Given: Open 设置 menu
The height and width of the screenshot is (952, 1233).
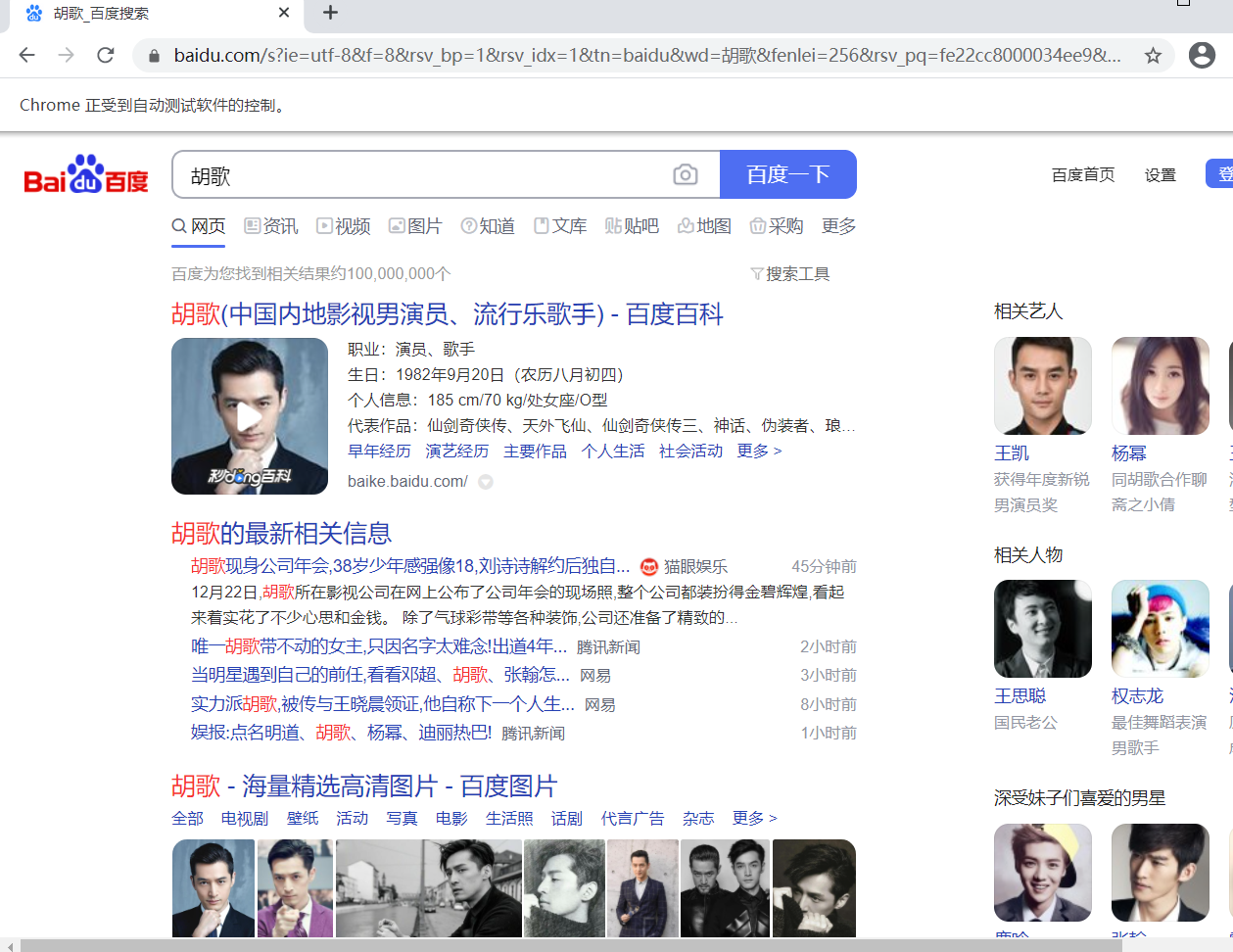Looking at the screenshot, I should pos(1161,175).
